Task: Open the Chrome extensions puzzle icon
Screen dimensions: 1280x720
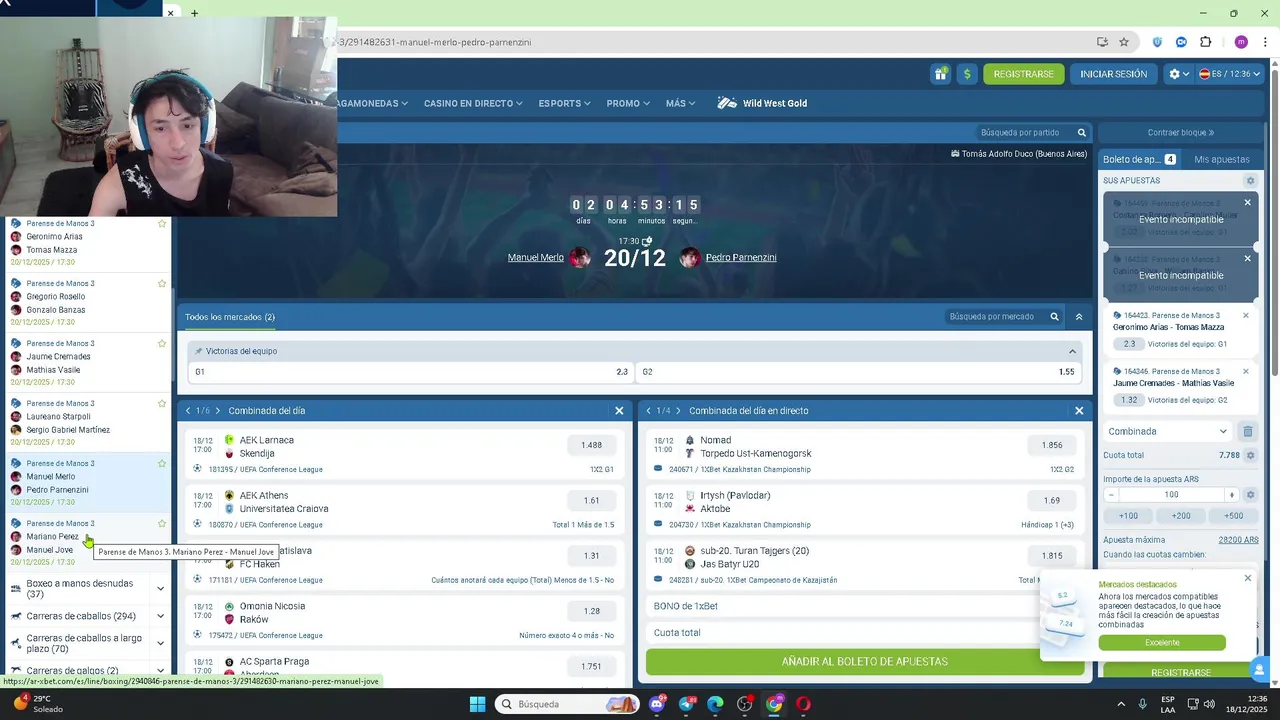Action: point(1206,42)
